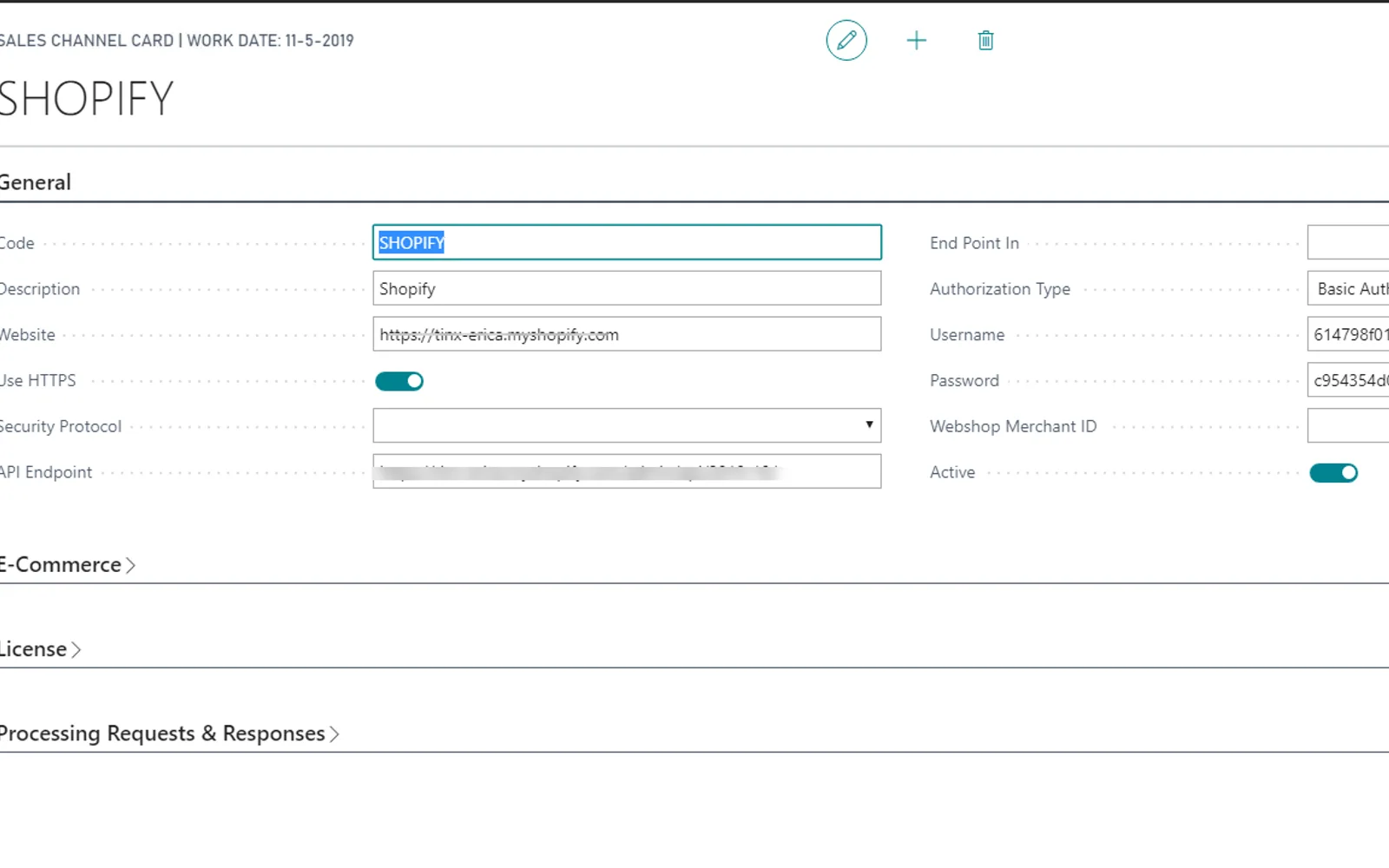Click the Active label

[x=952, y=472]
